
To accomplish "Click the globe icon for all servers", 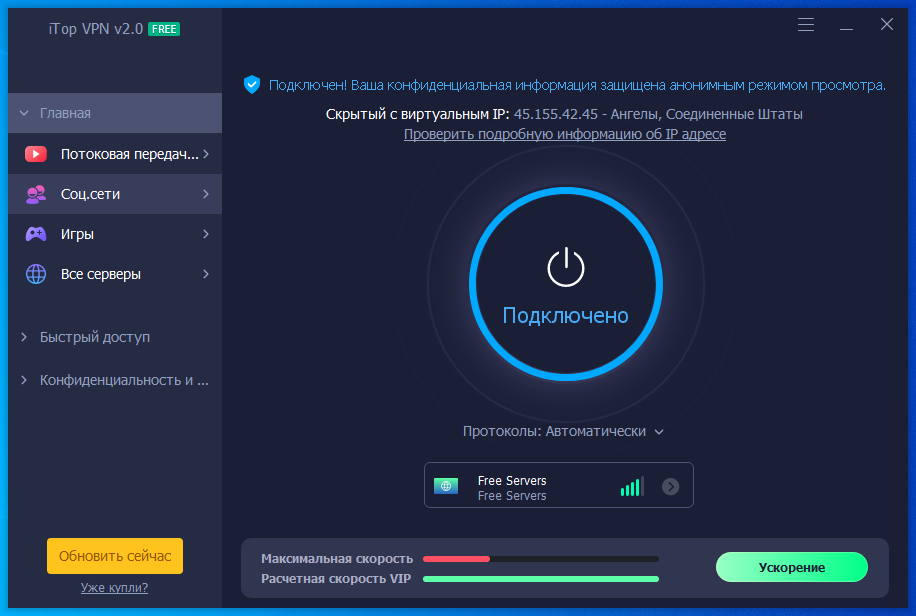I will tap(36, 274).
